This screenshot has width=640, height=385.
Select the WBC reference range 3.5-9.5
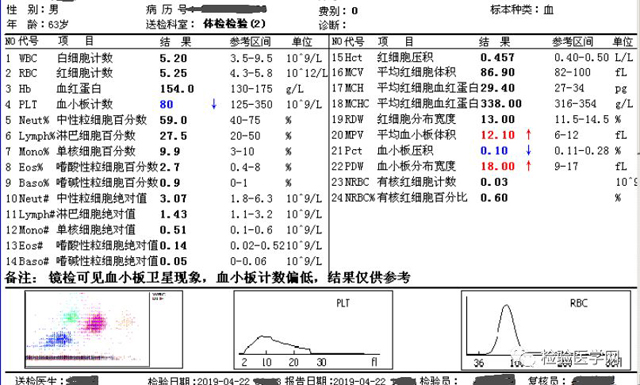[251, 58]
